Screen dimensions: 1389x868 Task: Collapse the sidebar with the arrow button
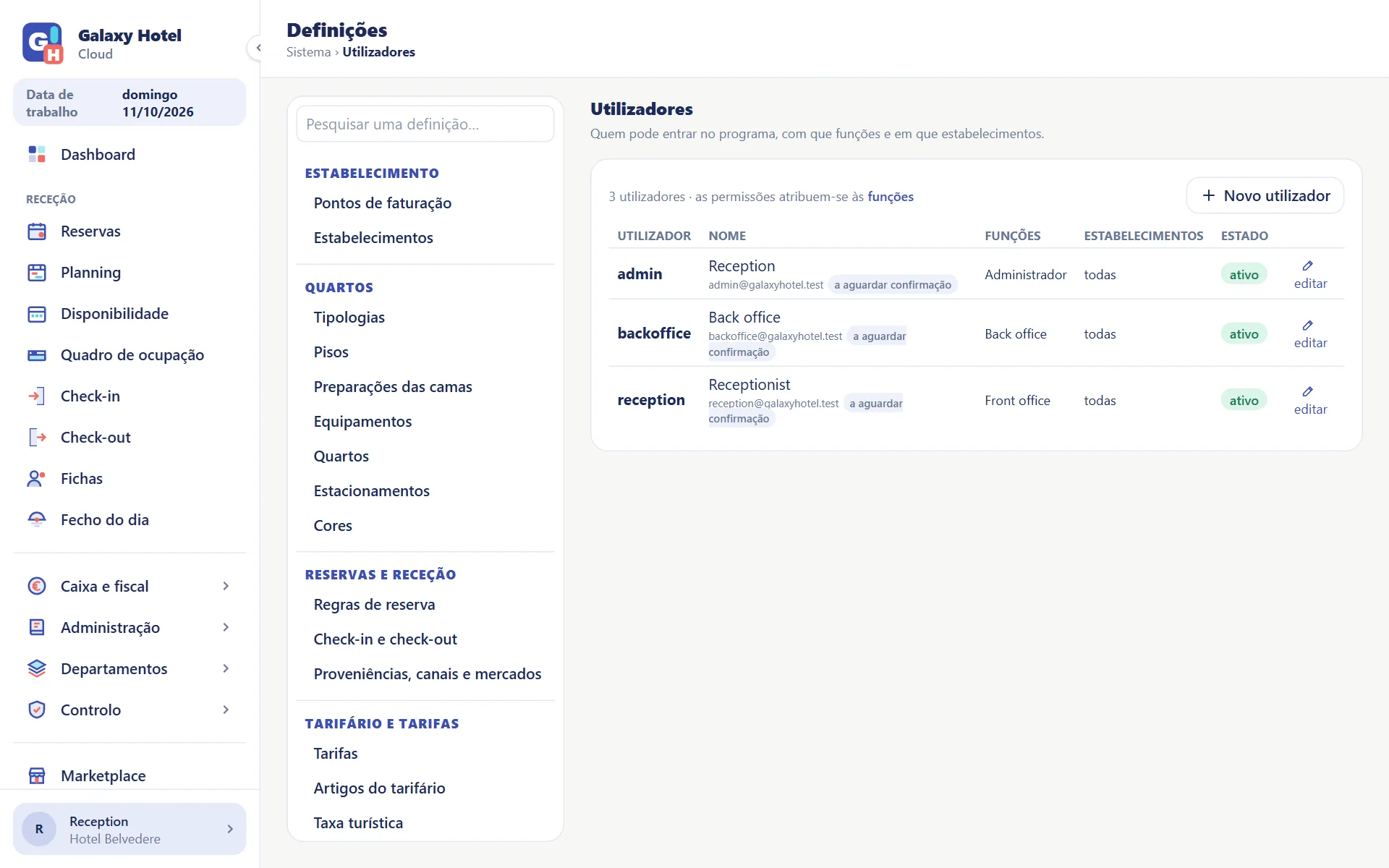click(258, 48)
